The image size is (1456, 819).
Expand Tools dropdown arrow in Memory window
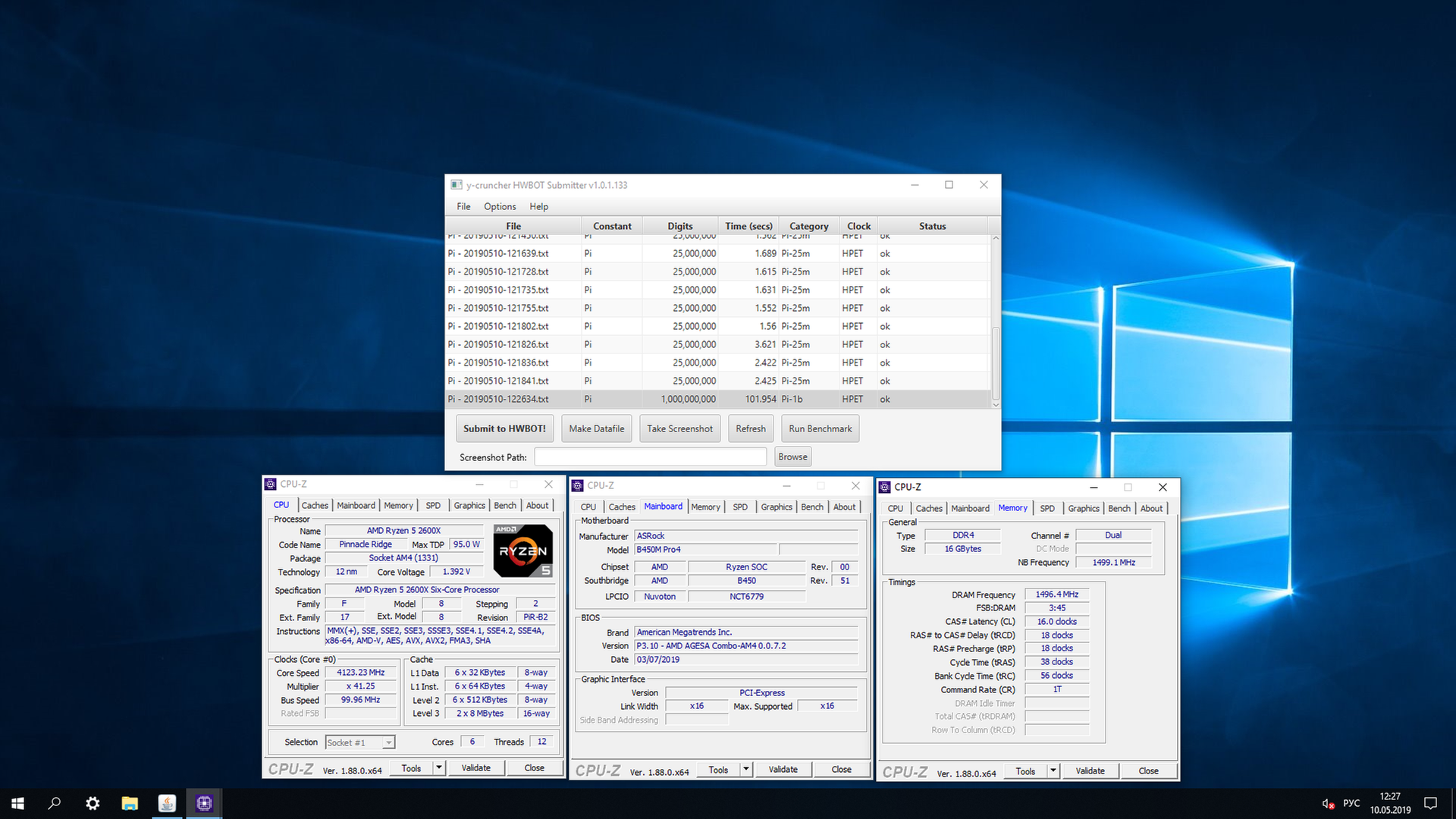pos(1053,771)
